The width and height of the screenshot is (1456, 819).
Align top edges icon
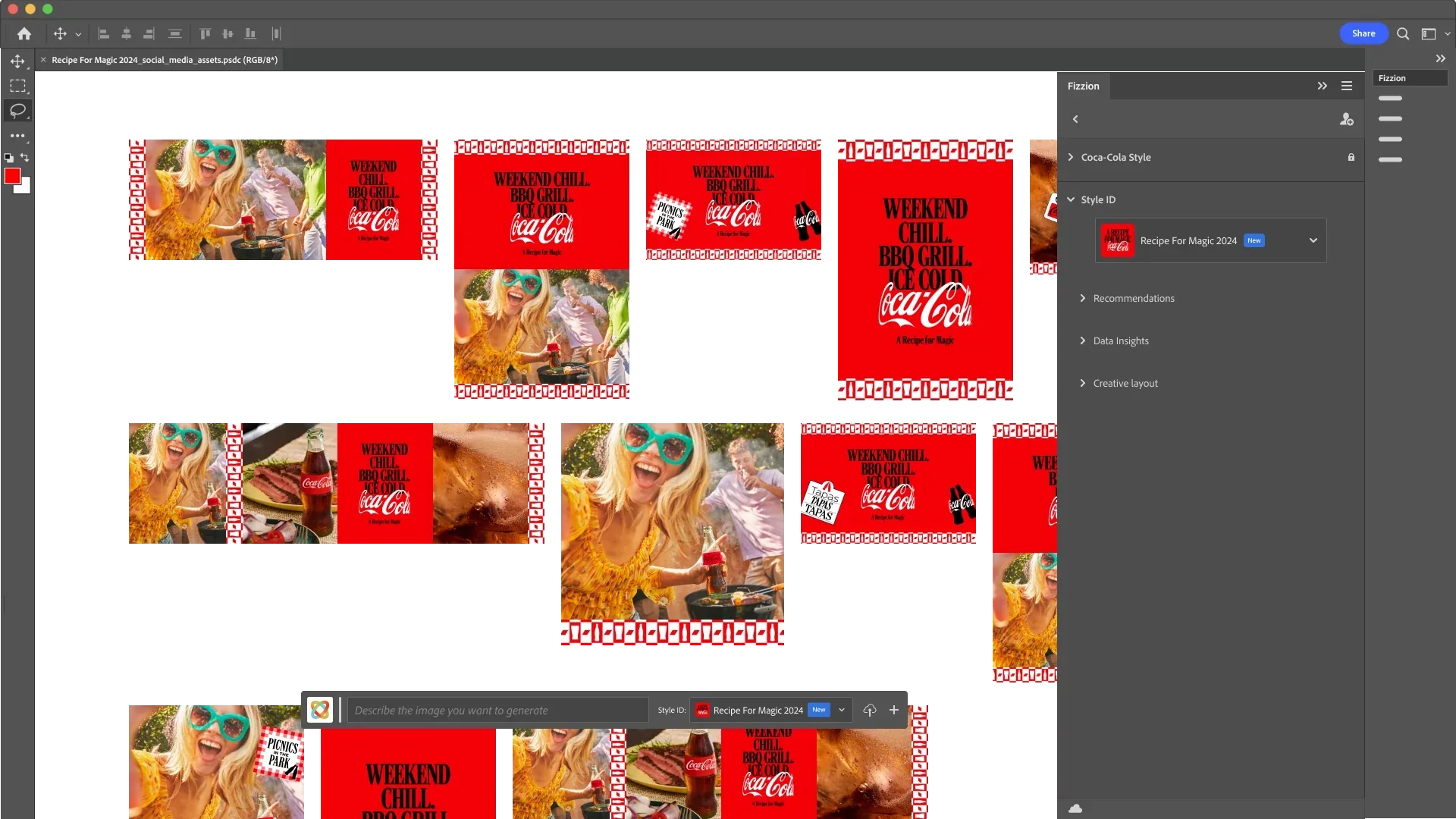pos(205,33)
